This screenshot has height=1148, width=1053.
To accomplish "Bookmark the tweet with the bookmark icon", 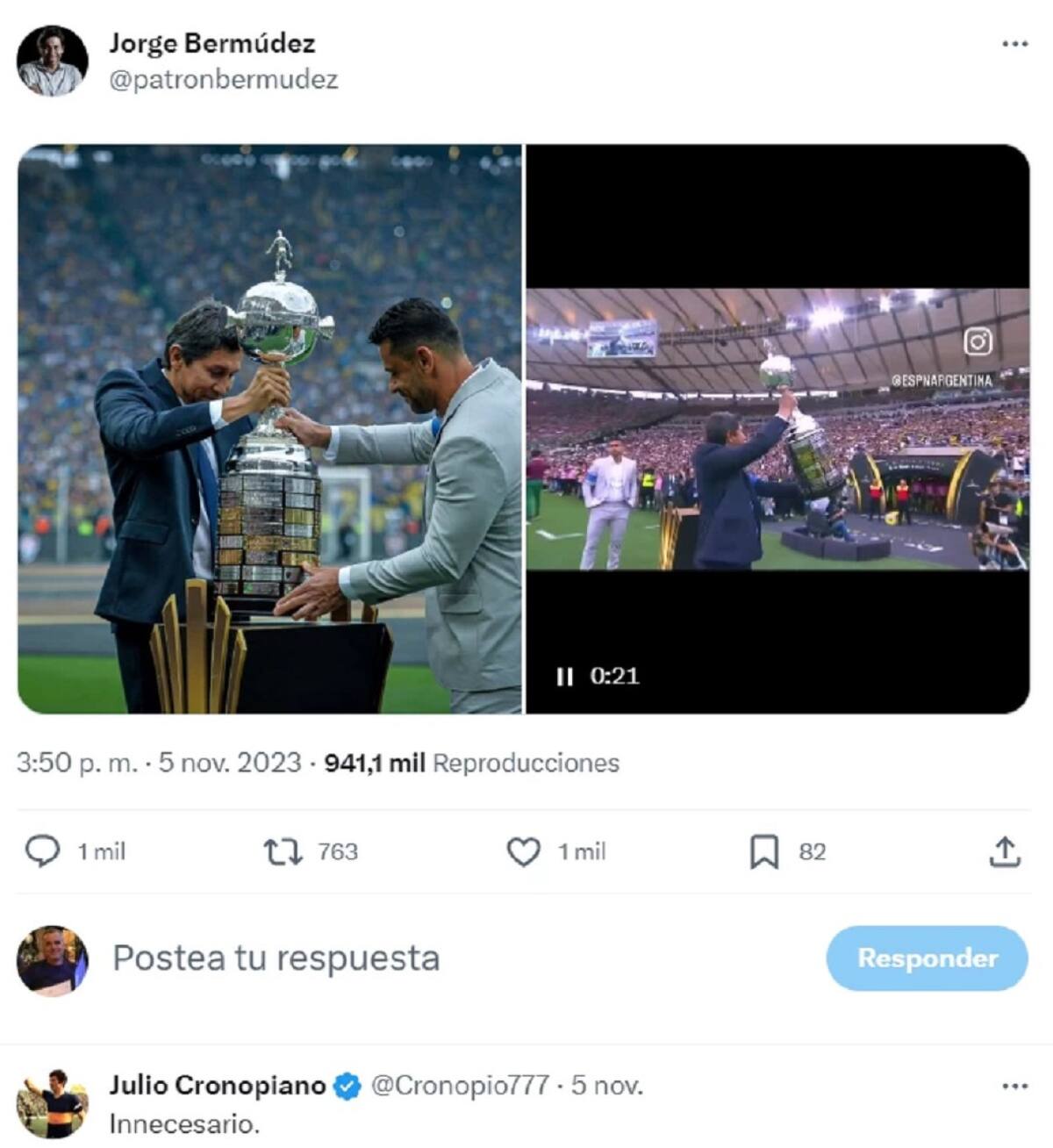I will [763, 851].
